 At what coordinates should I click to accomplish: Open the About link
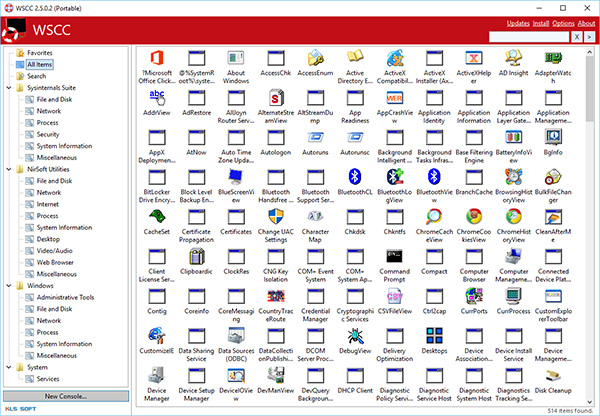click(x=586, y=23)
